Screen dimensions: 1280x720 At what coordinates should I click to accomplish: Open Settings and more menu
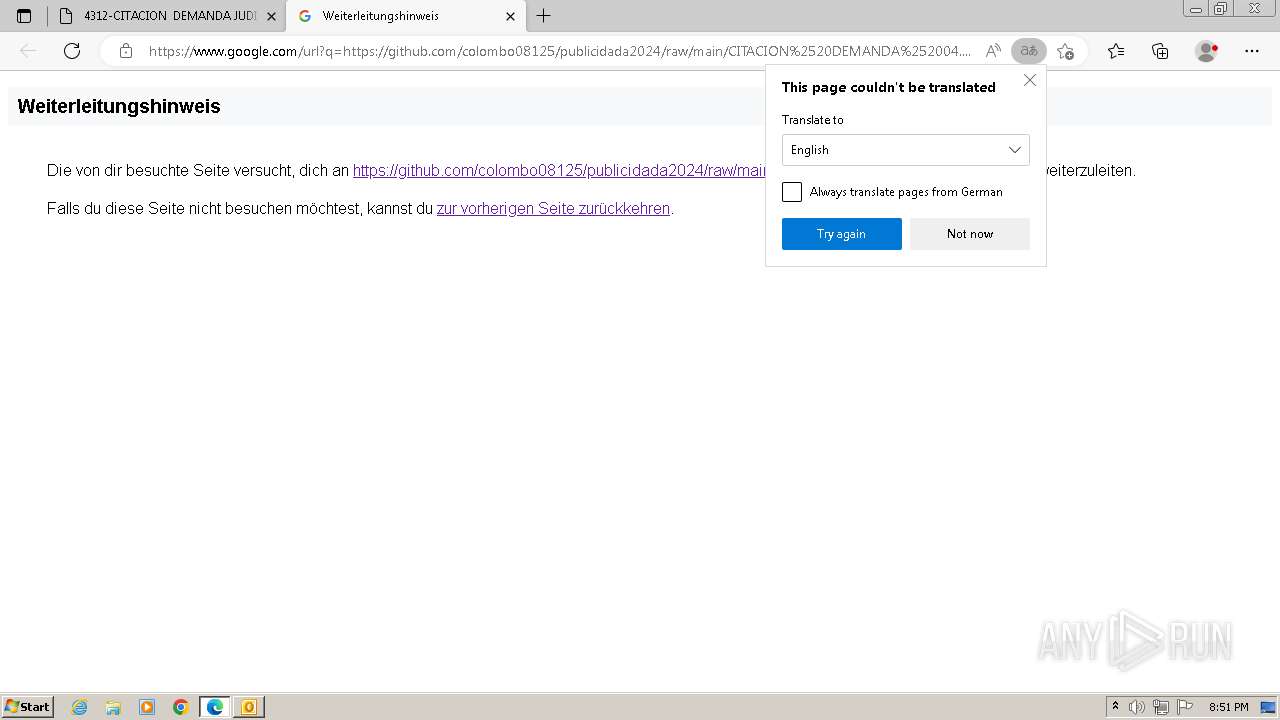tap(1252, 51)
